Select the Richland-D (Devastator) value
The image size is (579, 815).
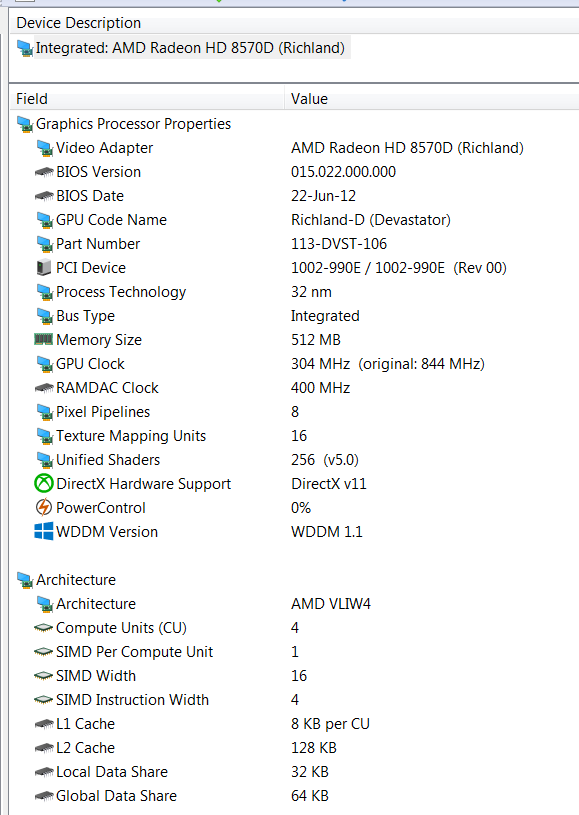(371, 220)
